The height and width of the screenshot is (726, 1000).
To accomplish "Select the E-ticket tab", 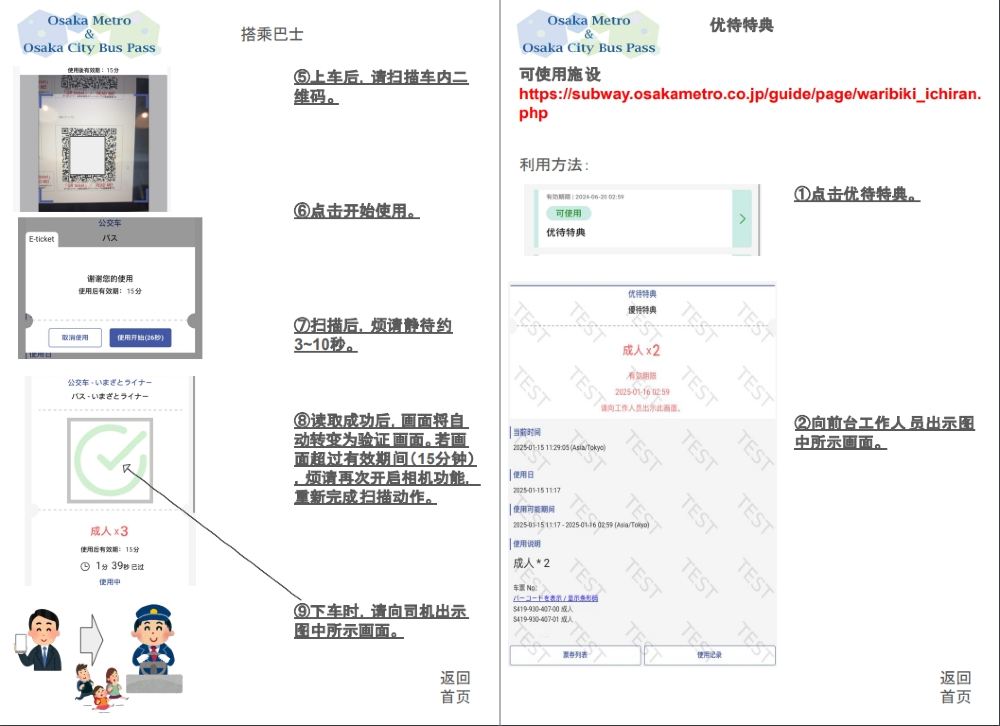I will coord(42,239).
